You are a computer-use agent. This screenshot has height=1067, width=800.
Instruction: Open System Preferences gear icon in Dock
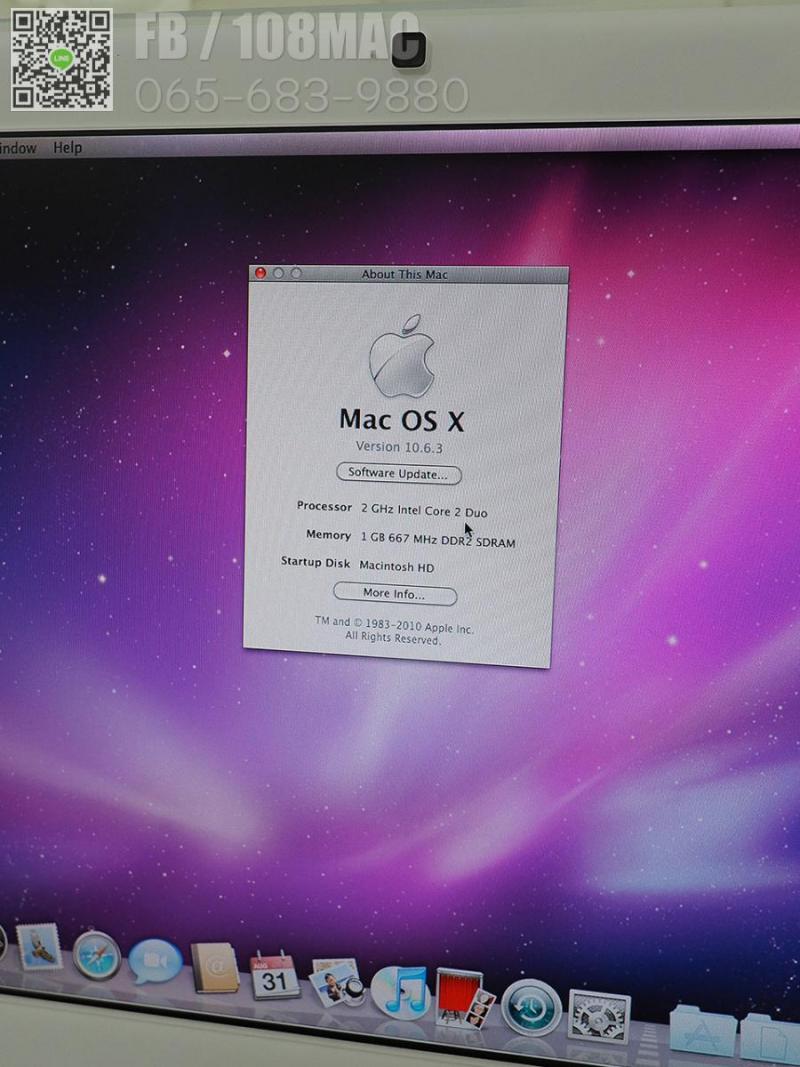(599, 1017)
